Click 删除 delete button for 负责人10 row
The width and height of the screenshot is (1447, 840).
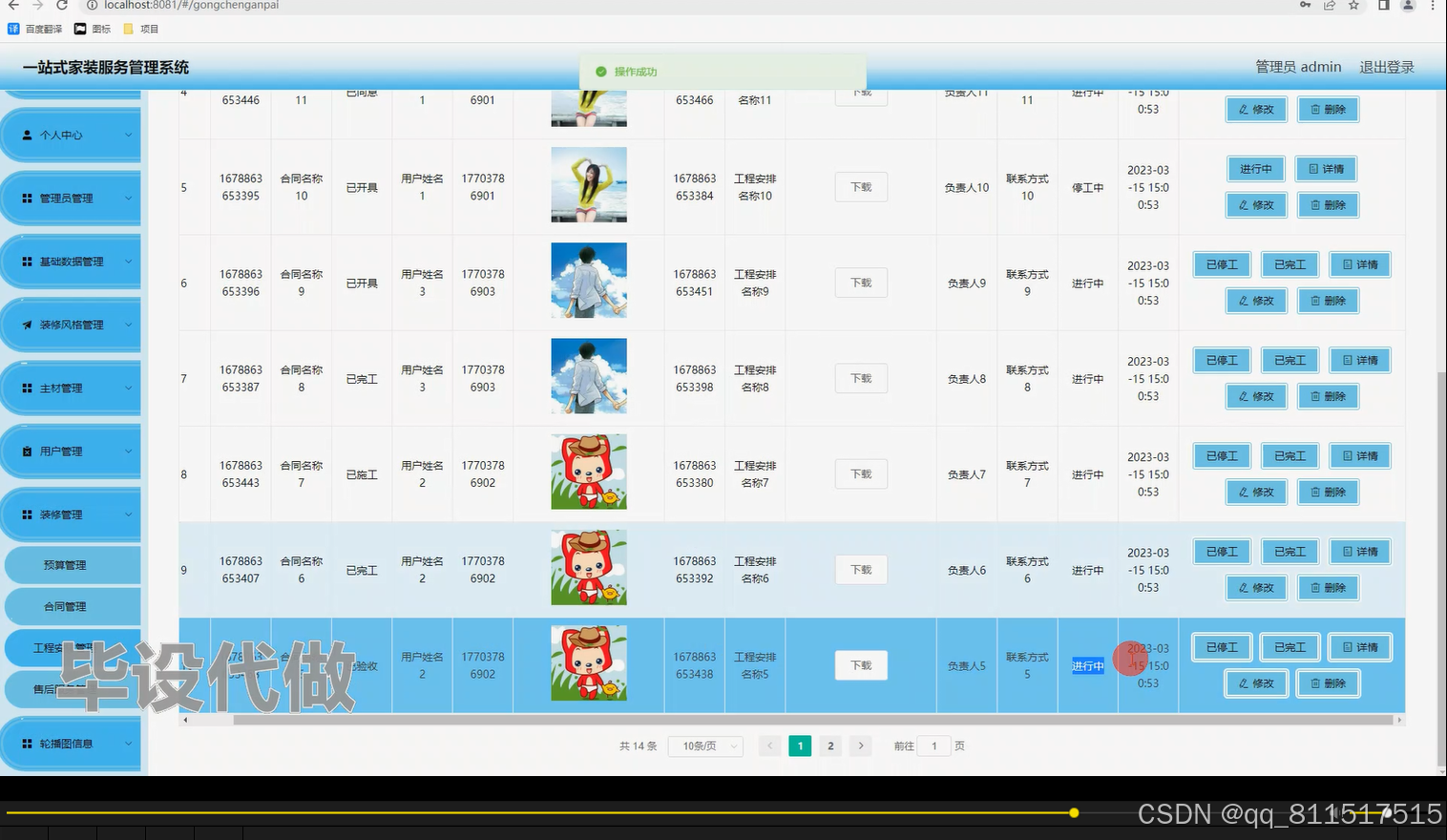[x=1329, y=205]
